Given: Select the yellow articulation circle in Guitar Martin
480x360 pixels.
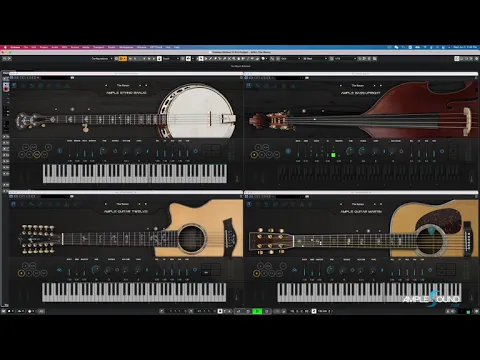Looking at the screenshot, I should tap(256, 273).
